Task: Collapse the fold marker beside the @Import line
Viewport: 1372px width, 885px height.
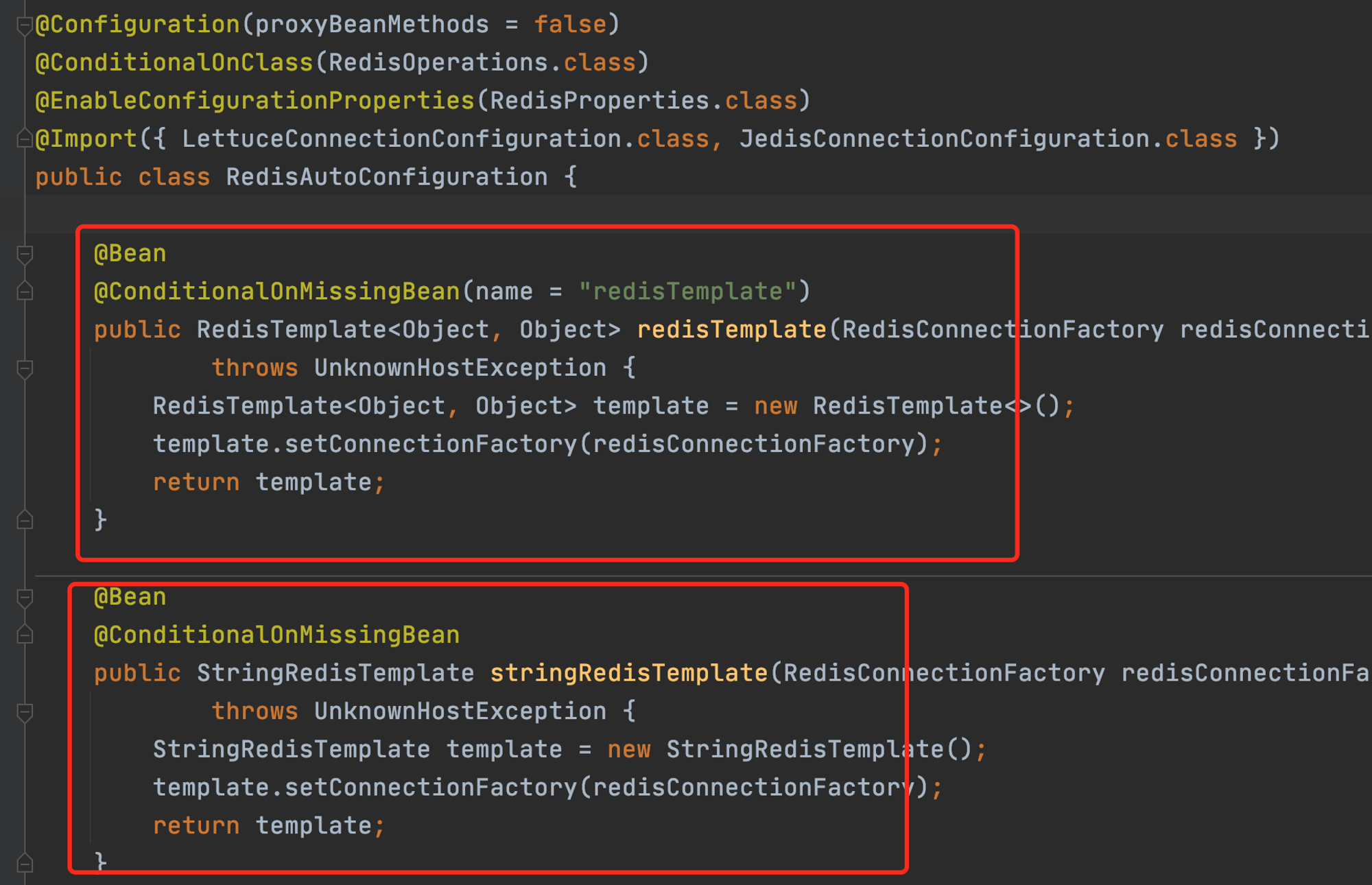Action: 25,139
